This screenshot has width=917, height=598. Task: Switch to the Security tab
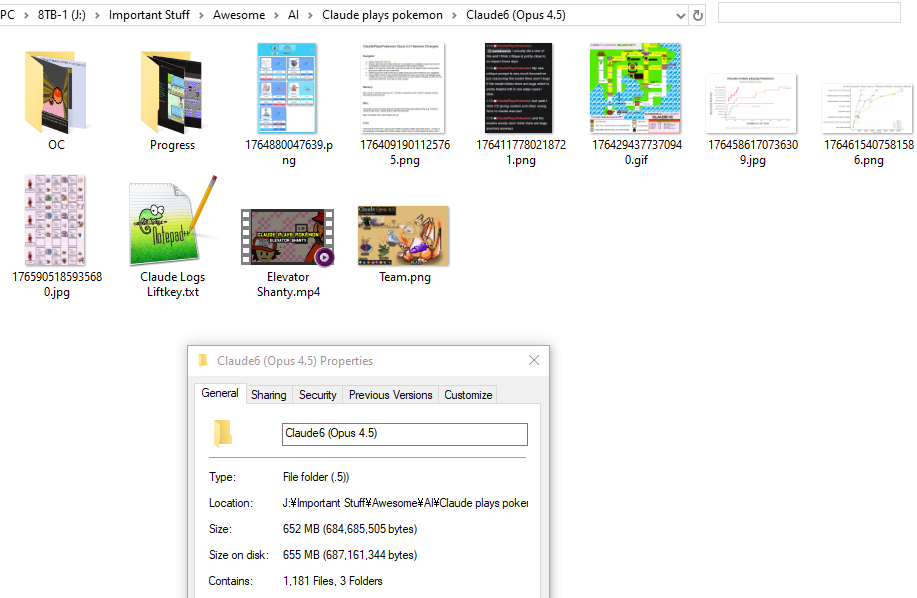tap(318, 395)
